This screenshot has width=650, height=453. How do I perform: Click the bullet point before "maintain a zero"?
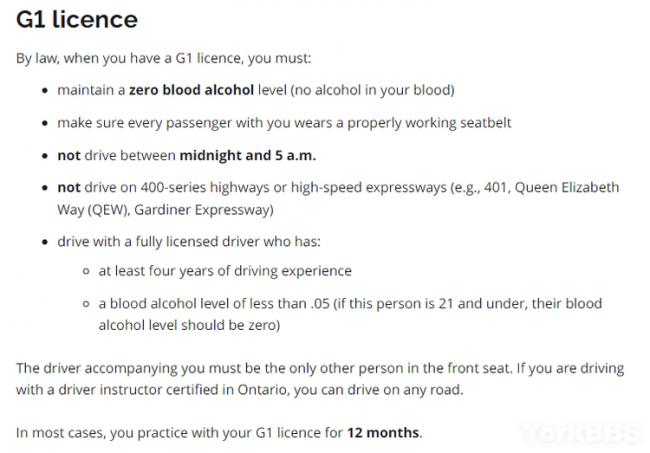click(x=46, y=91)
